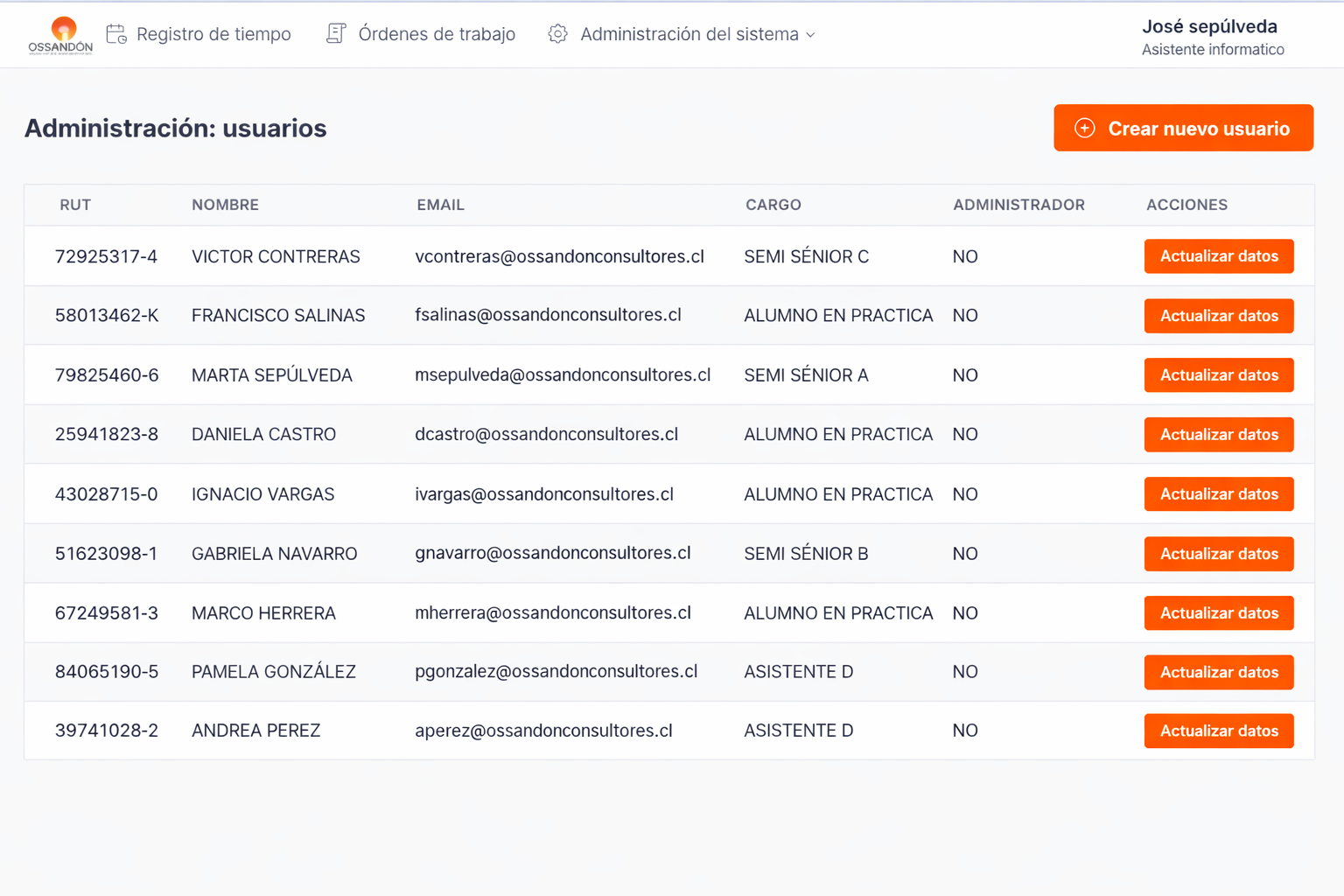Click the RUT column header
This screenshot has height=896, width=1344.
75,205
